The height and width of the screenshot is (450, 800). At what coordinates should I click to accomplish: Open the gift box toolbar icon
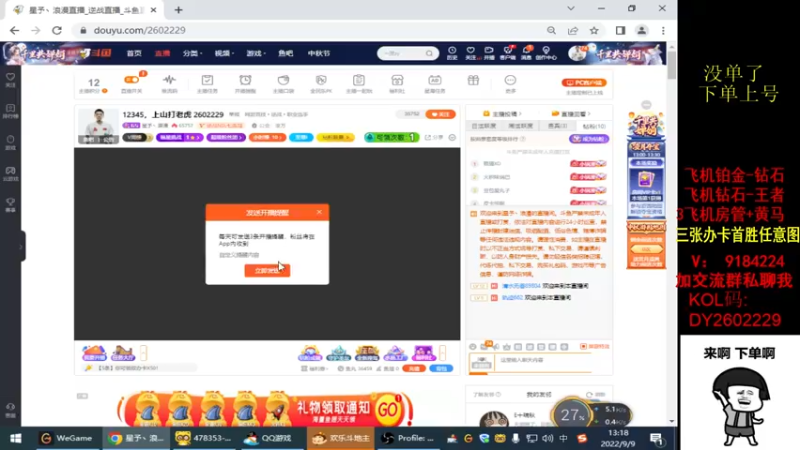[473, 80]
